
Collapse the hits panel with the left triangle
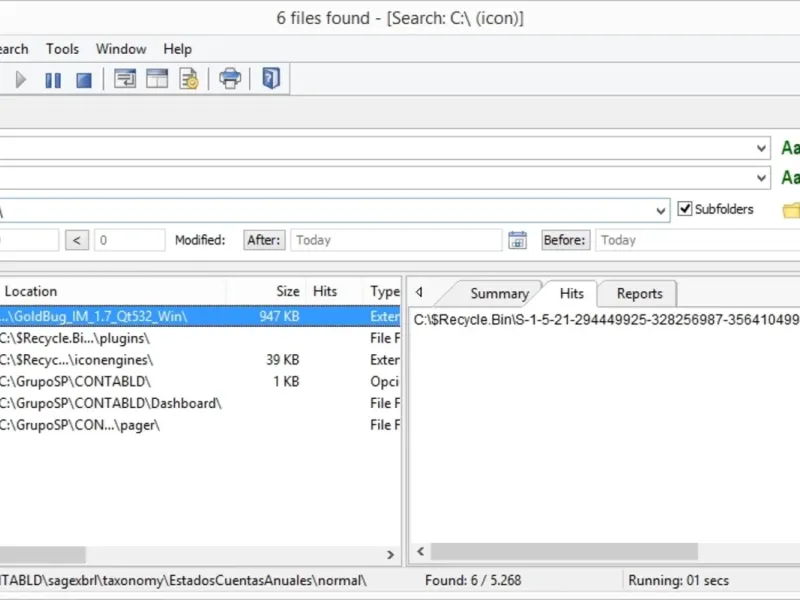coord(419,292)
